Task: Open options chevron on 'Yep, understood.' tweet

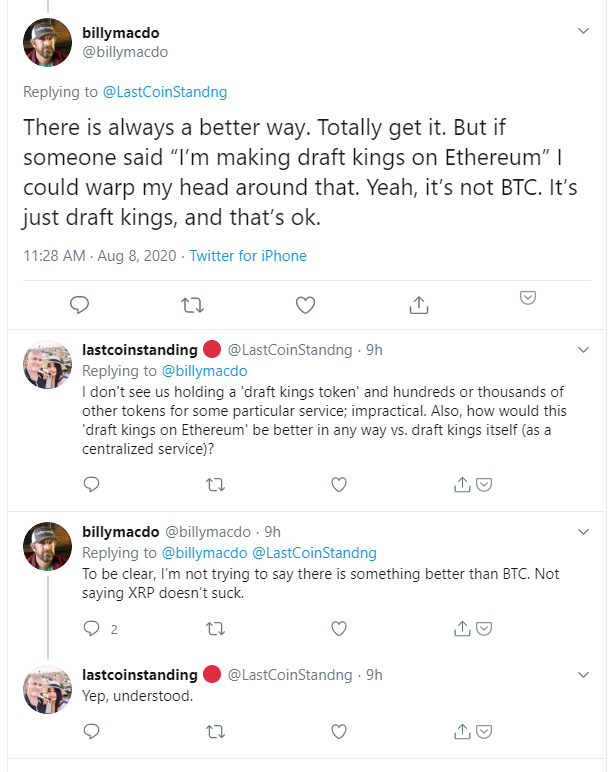Action: coord(583,675)
